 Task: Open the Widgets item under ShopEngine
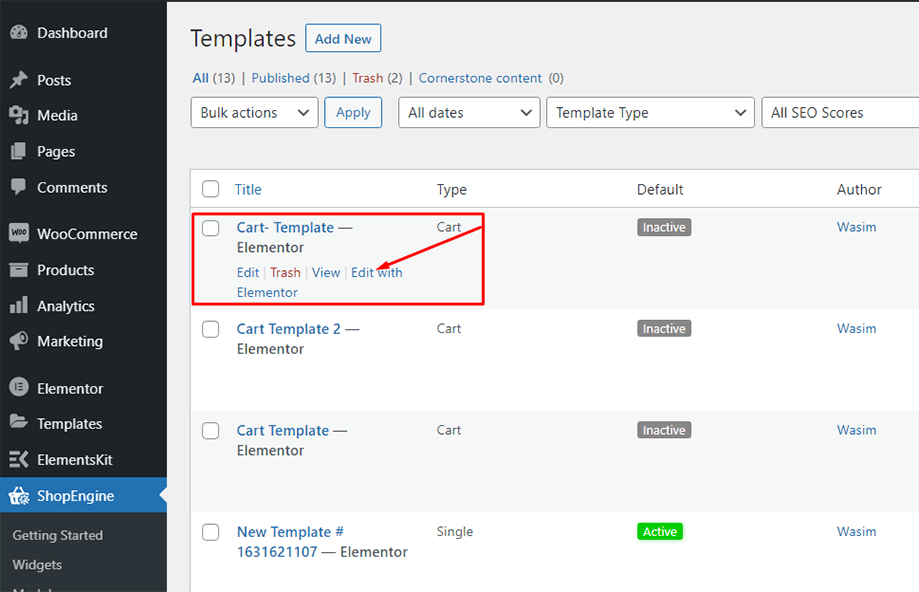pos(37,565)
